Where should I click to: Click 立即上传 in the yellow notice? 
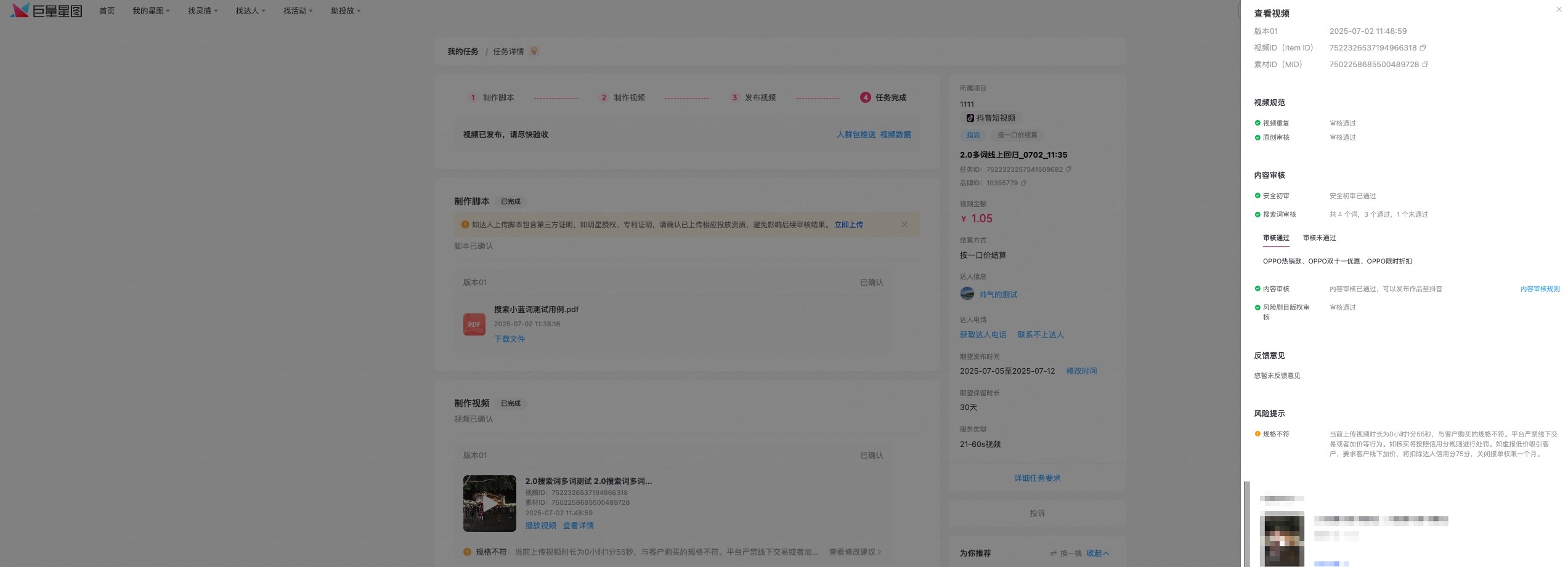pyautogui.click(x=848, y=225)
